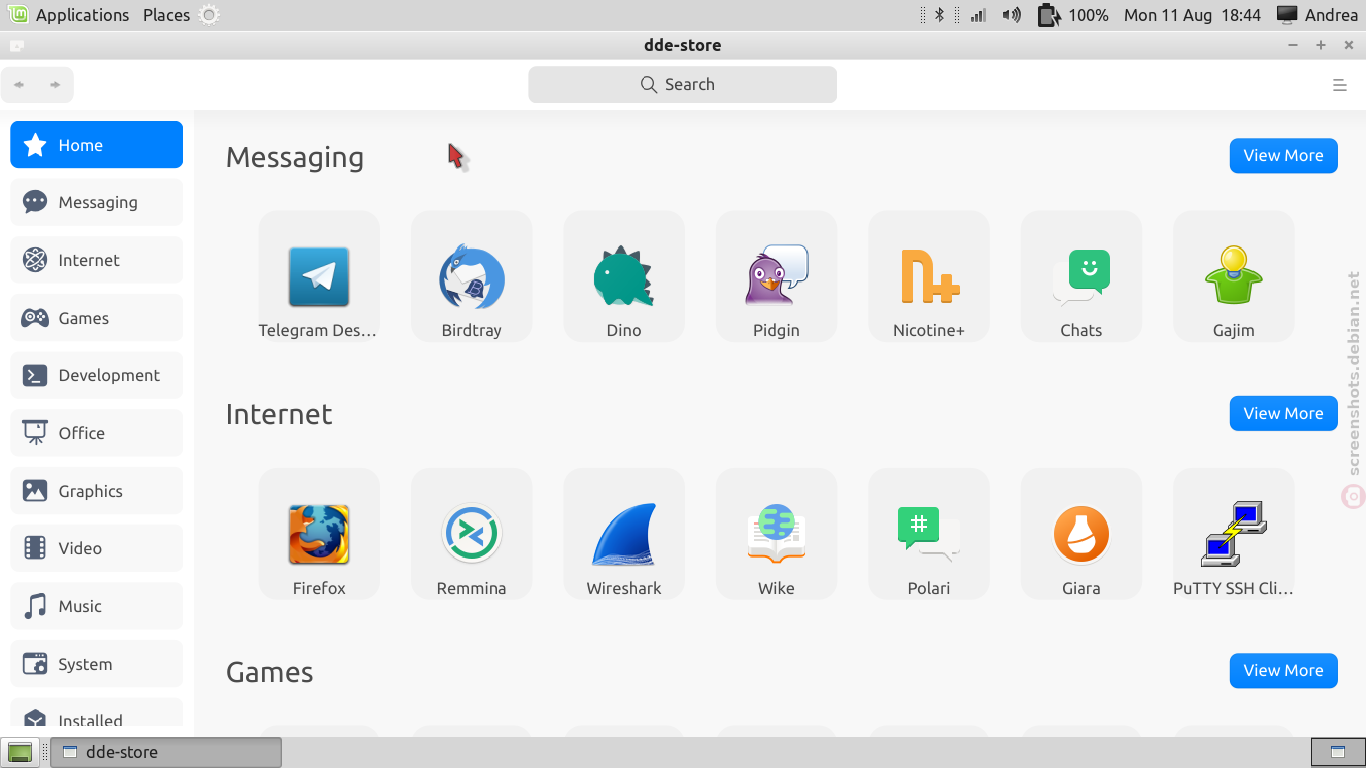1366x768 pixels.
Task: Open the Games sidebar category
Action: [x=97, y=318]
